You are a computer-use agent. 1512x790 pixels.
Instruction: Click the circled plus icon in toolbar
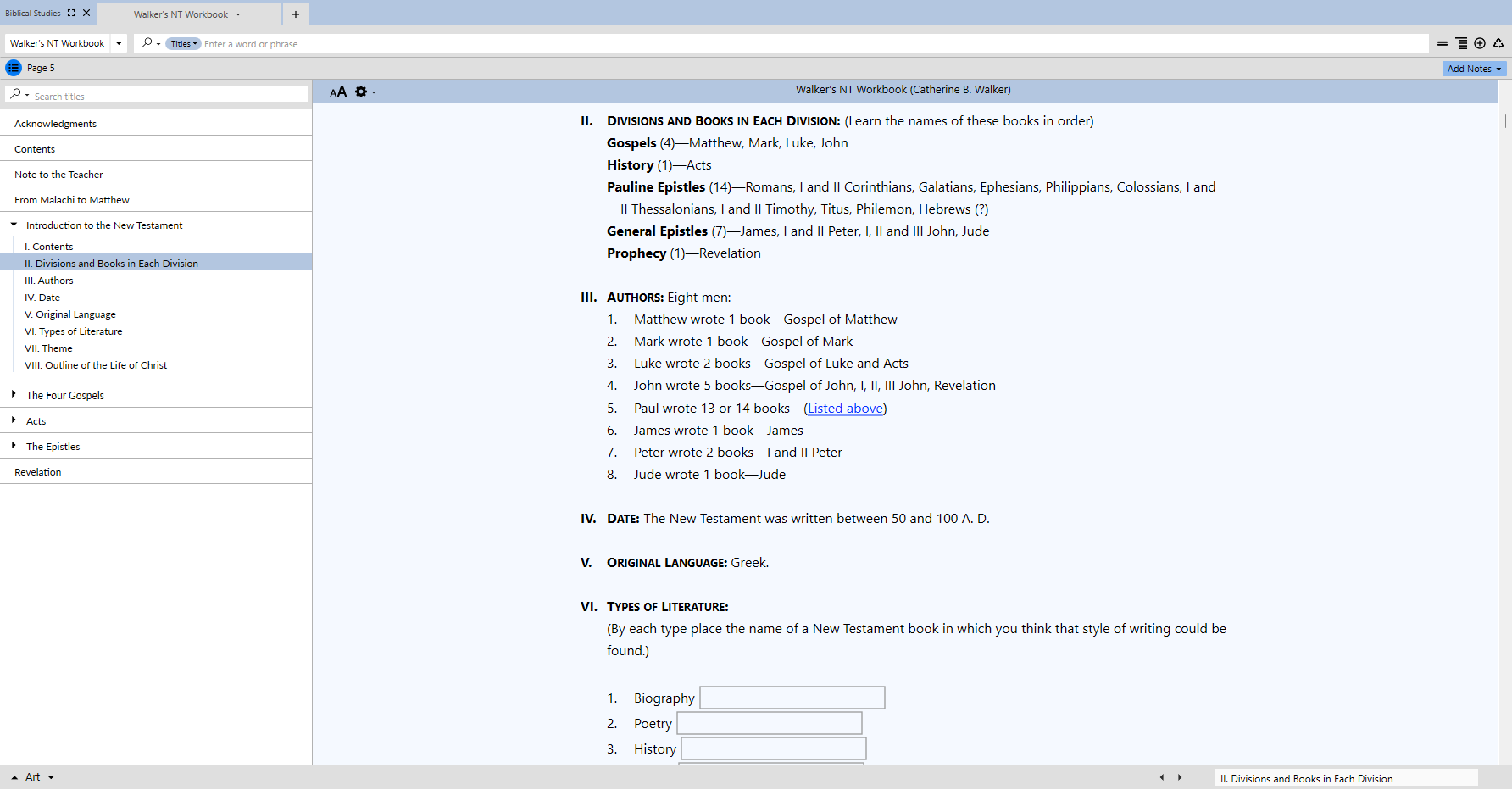(1480, 43)
